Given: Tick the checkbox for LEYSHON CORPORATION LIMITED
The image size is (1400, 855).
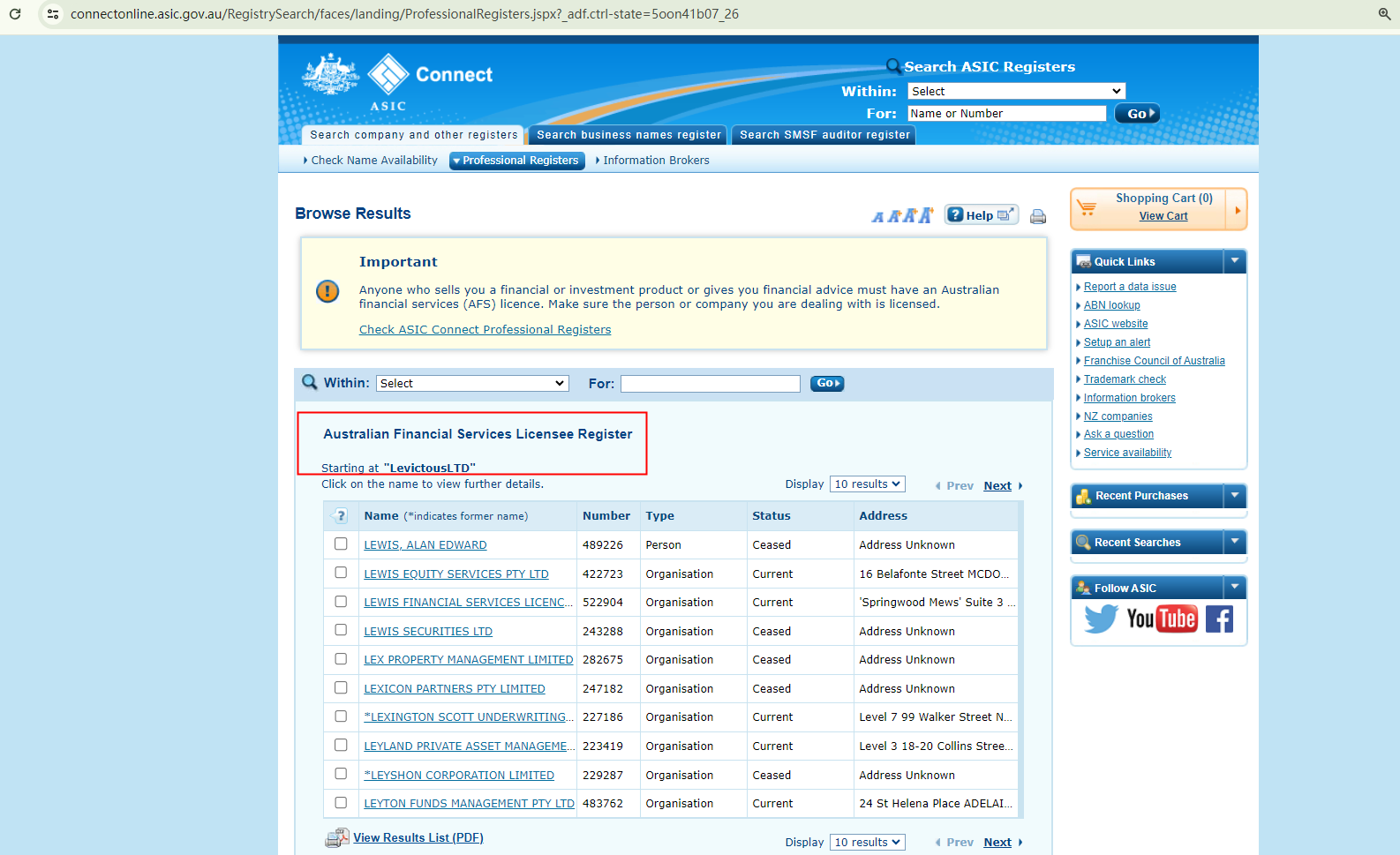Looking at the screenshot, I should pos(341,774).
